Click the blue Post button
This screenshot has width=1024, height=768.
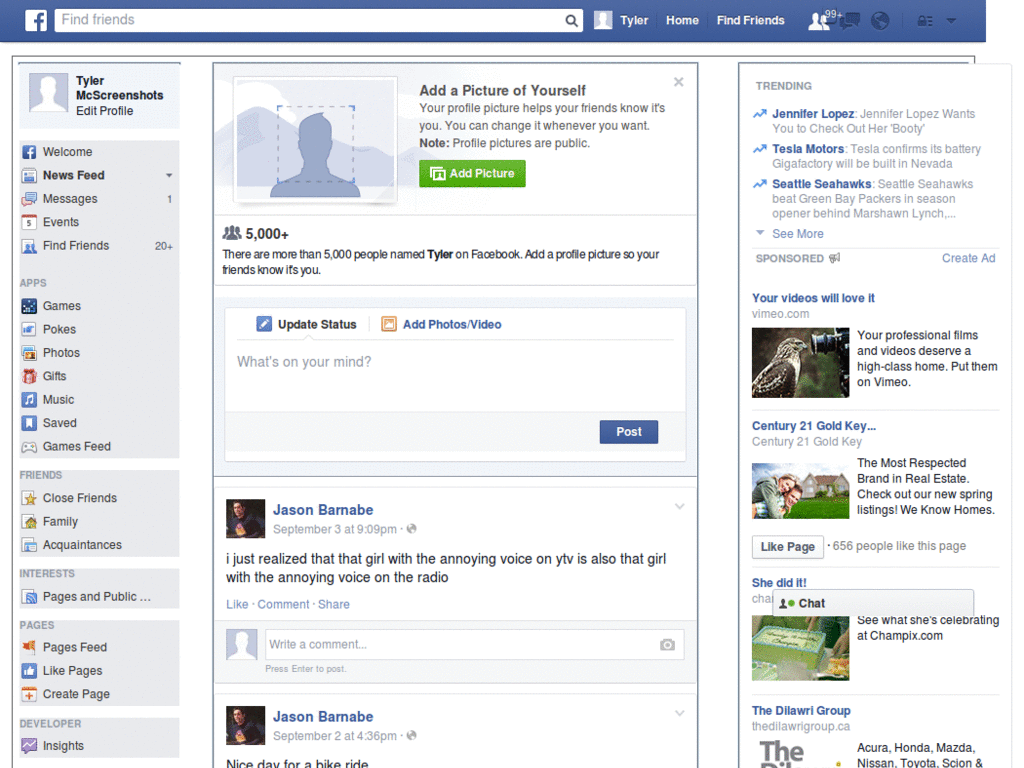628,432
